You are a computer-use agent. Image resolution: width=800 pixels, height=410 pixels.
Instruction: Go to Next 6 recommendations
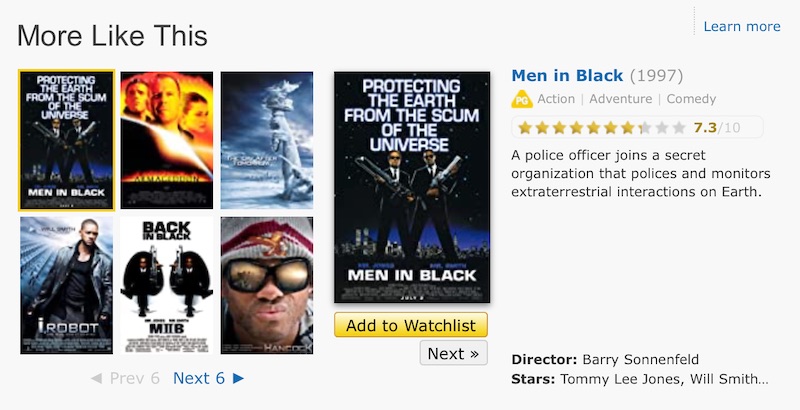[198, 378]
